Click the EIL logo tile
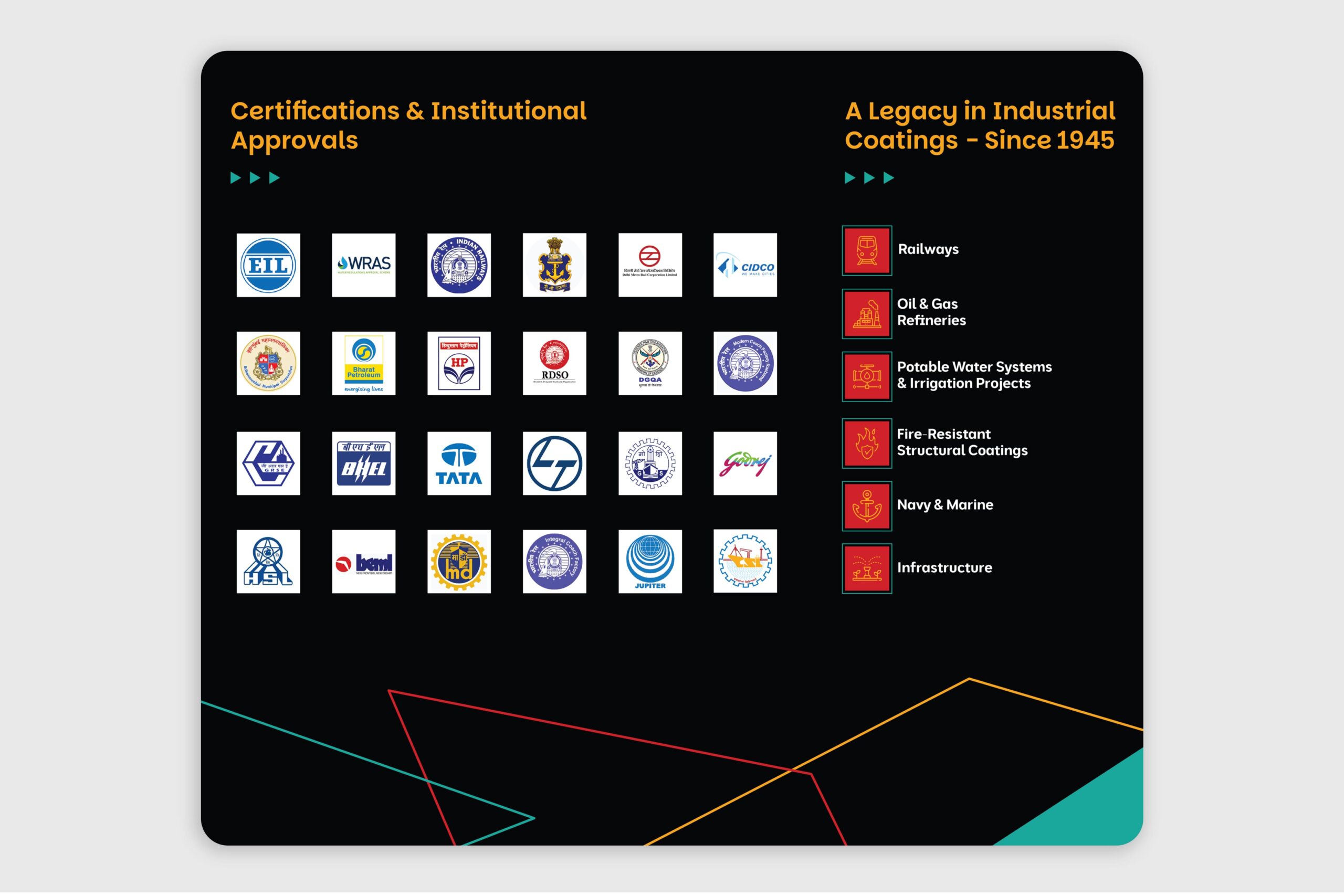This screenshot has height=896, width=1344. tap(268, 265)
